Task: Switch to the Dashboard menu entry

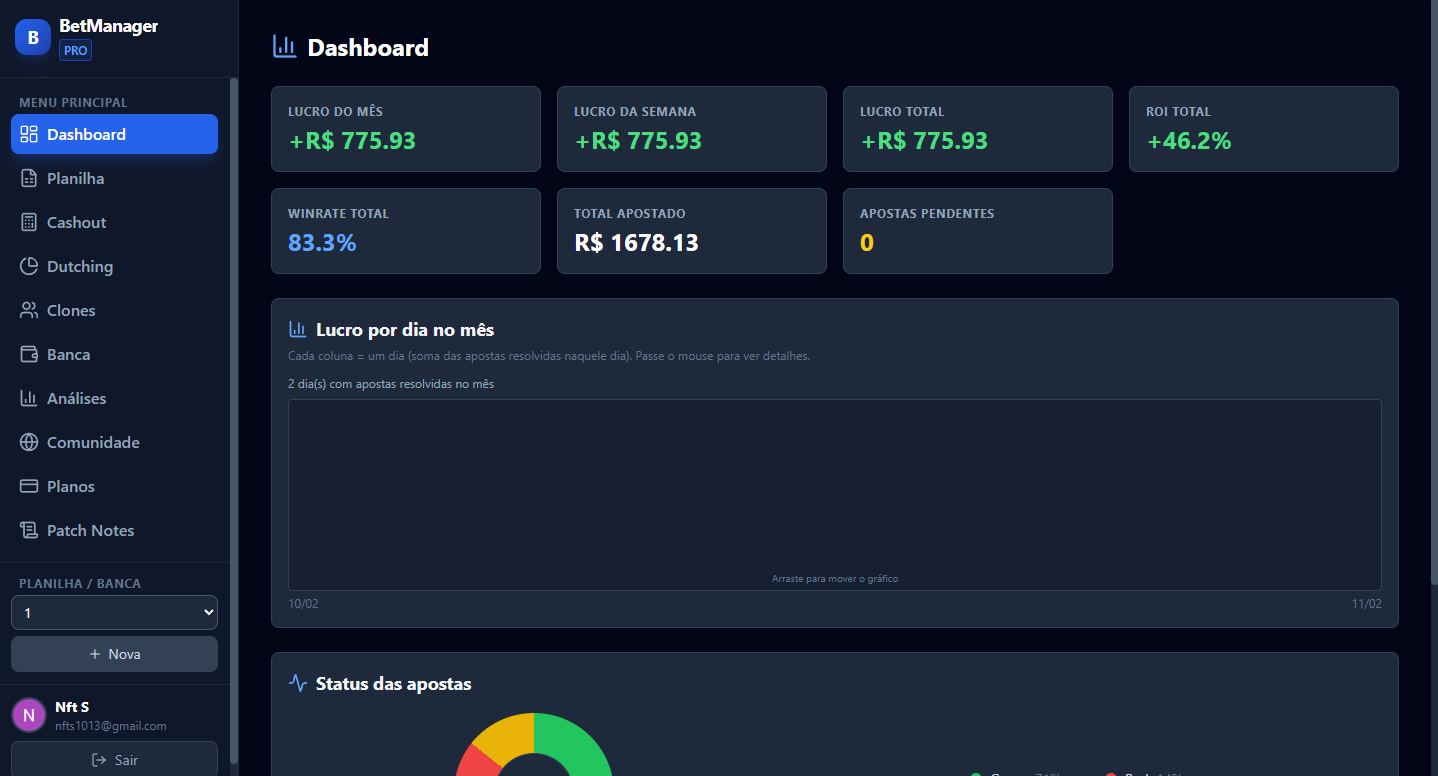Action: click(113, 134)
